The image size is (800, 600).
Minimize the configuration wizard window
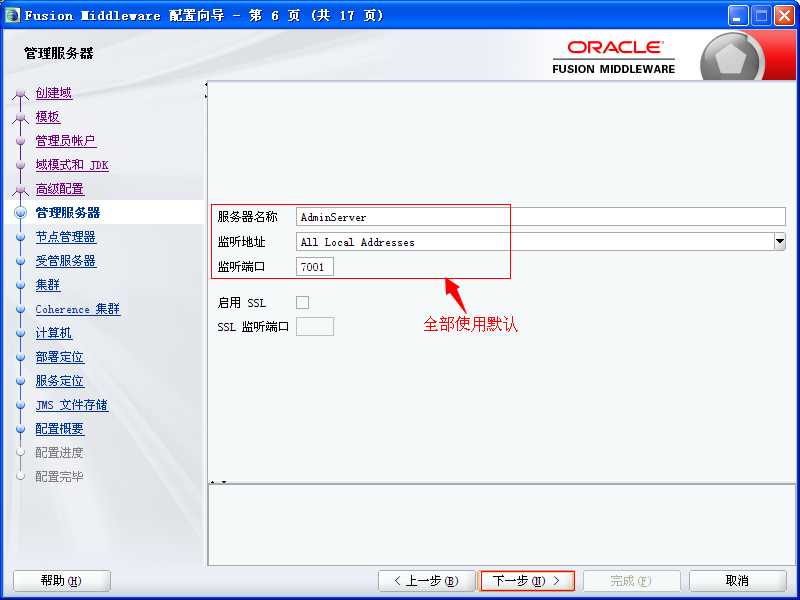click(x=737, y=16)
